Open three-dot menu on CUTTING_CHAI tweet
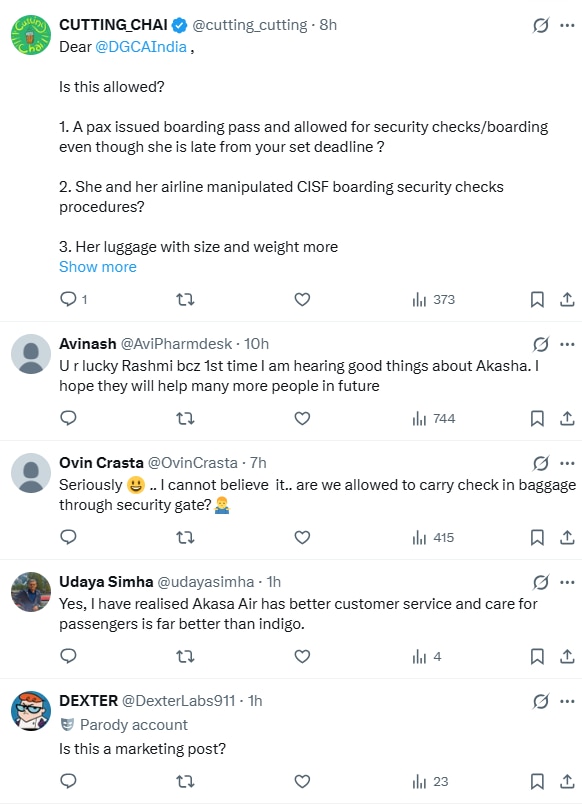Screen dimensions: 582x810 coord(567,25)
